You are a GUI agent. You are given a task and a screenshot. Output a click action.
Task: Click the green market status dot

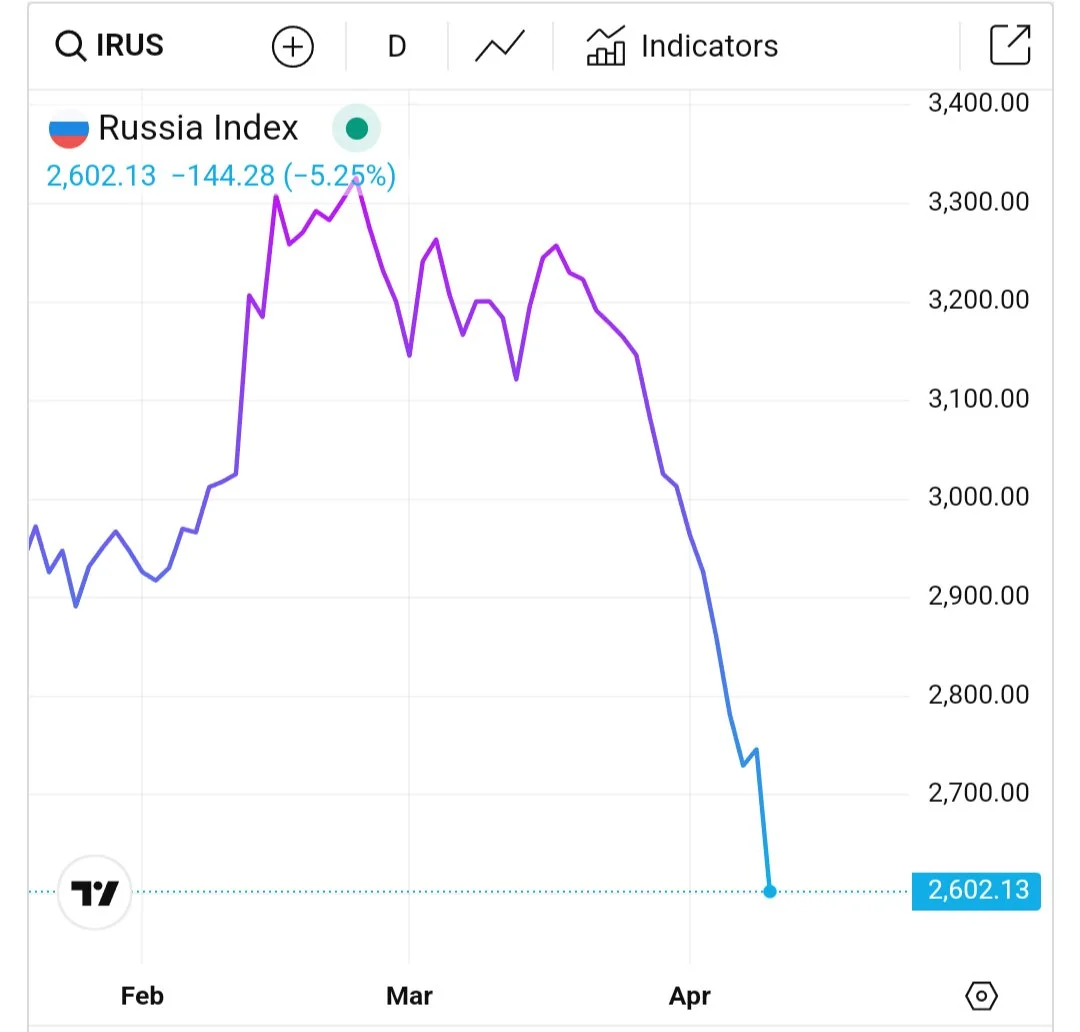tap(356, 129)
